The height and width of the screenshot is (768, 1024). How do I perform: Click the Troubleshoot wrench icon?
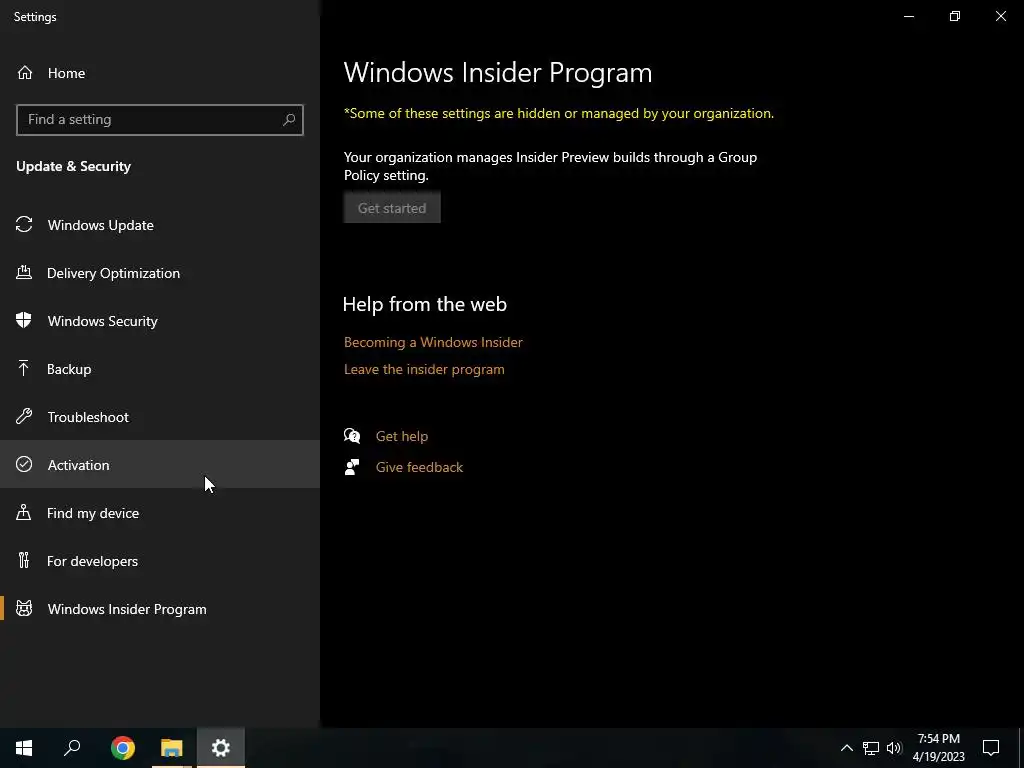[x=24, y=416]
